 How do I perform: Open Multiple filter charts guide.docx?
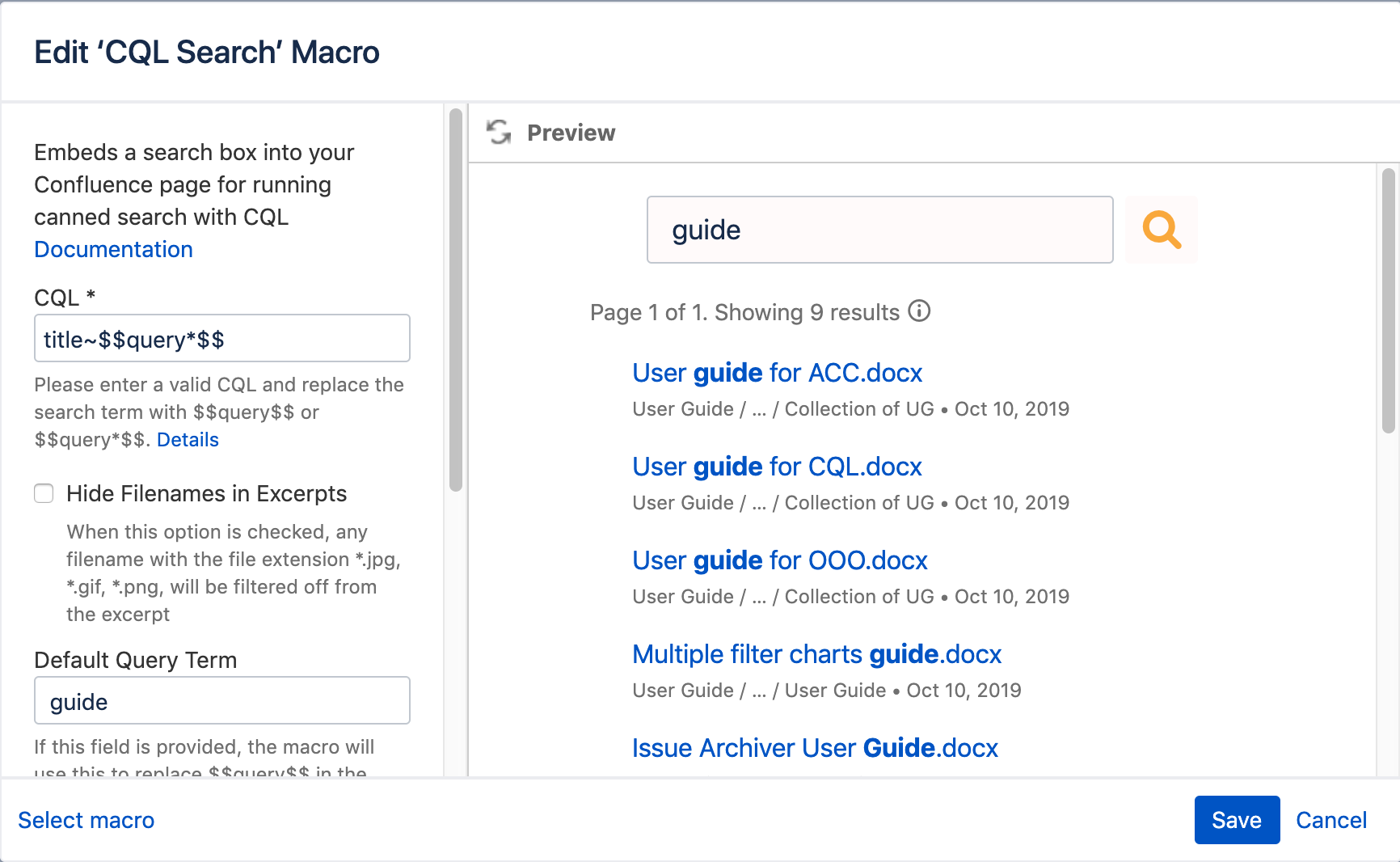pyautogui.click(x=816, y=654)
